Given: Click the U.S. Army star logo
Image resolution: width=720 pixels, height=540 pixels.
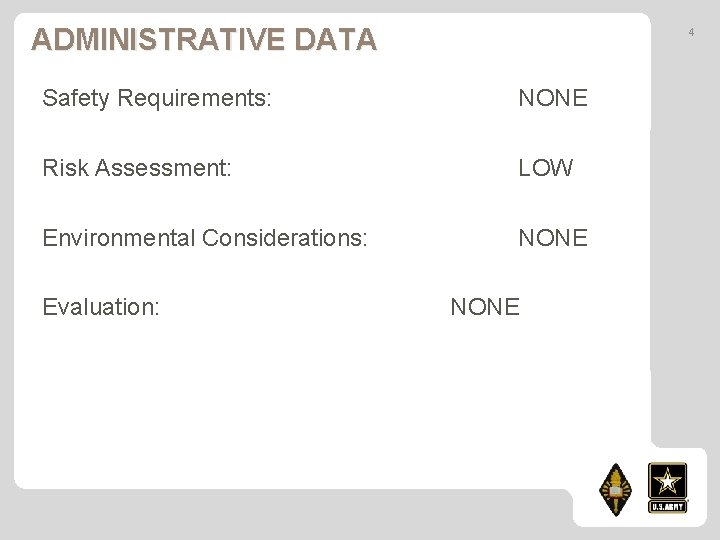Looking at the screenshot, I should click(x=667, y=487).
